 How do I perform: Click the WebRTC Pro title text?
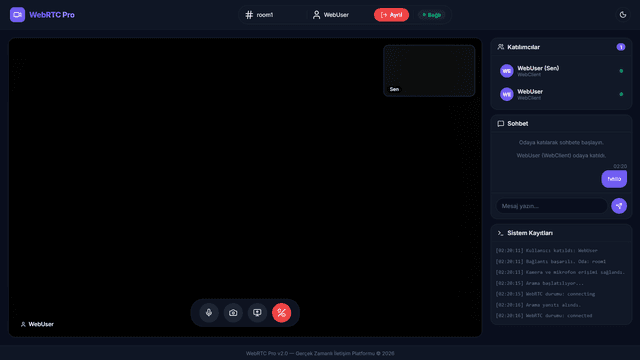pyautogui.click(x=52, y=15)
